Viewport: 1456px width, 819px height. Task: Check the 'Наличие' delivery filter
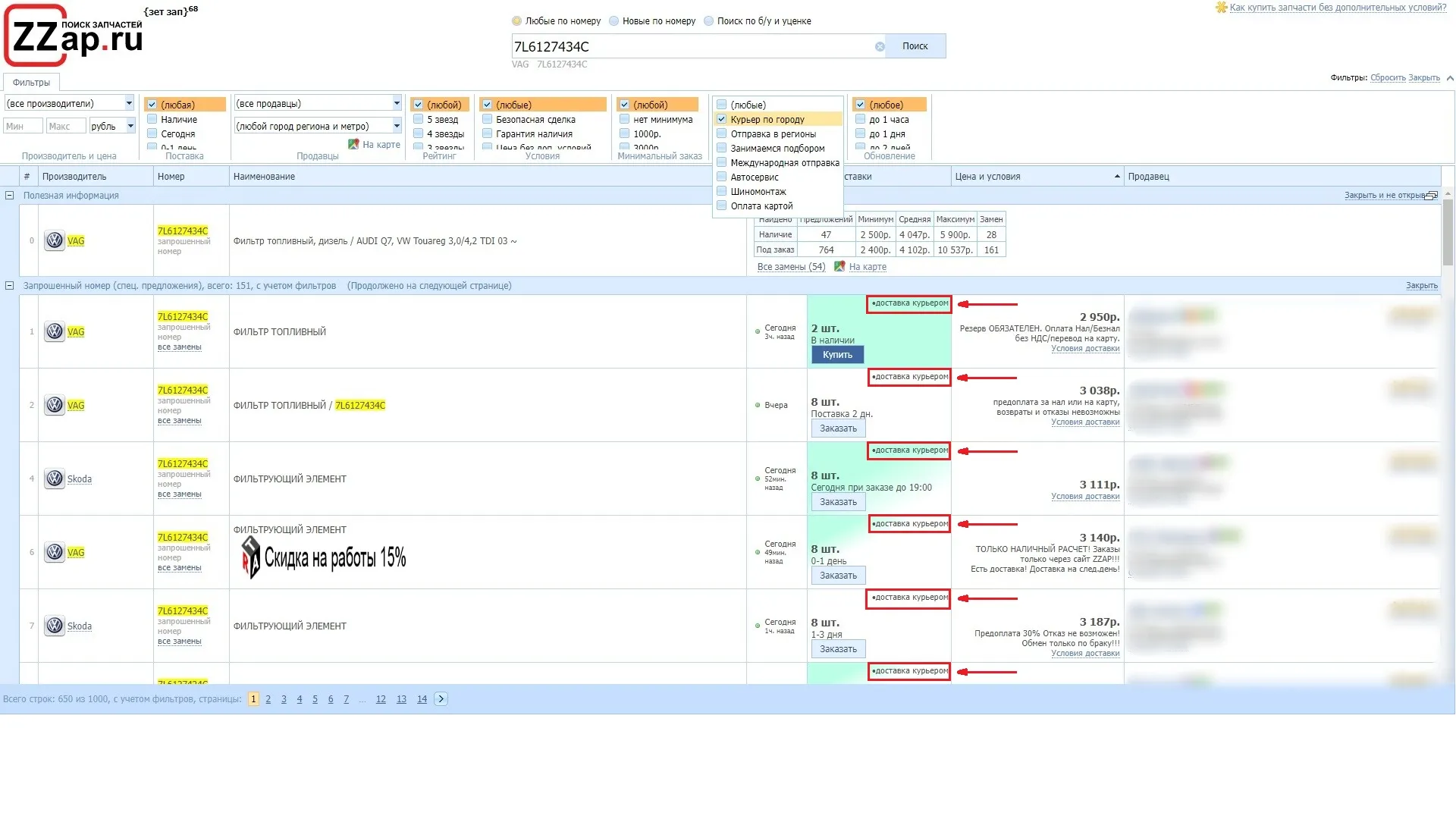point(152,119)
